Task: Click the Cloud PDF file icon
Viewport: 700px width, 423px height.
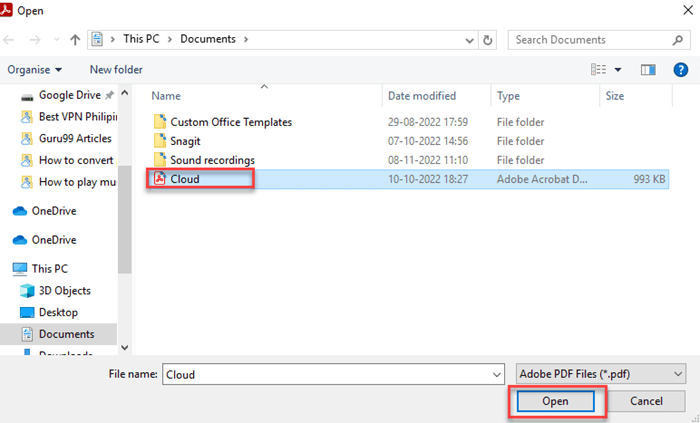Action: 159,178
